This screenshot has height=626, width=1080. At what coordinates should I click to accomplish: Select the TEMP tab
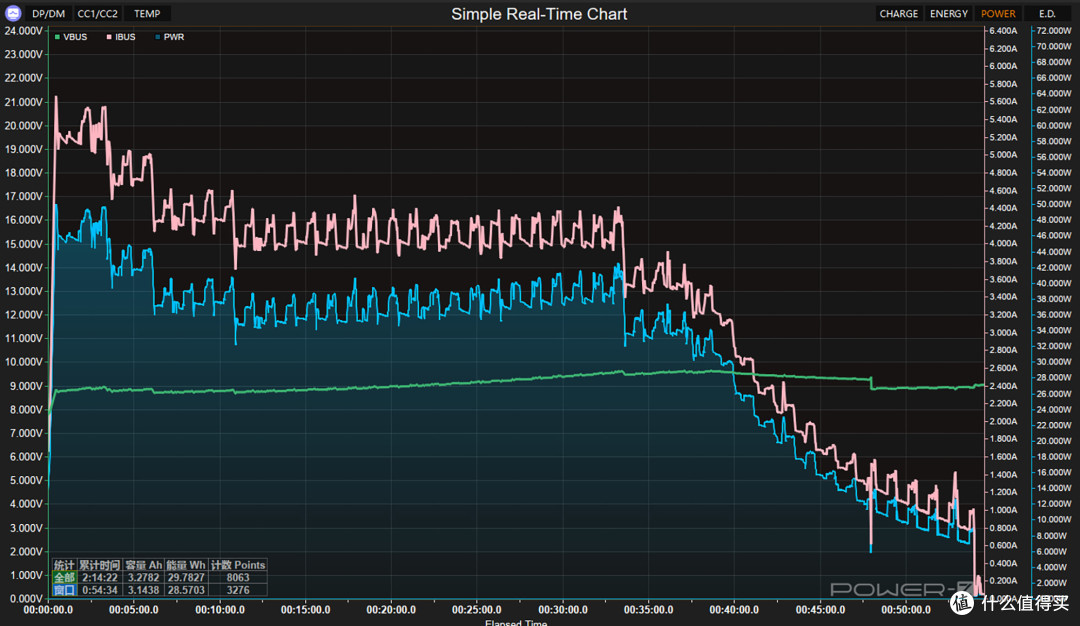coord(147,14)
